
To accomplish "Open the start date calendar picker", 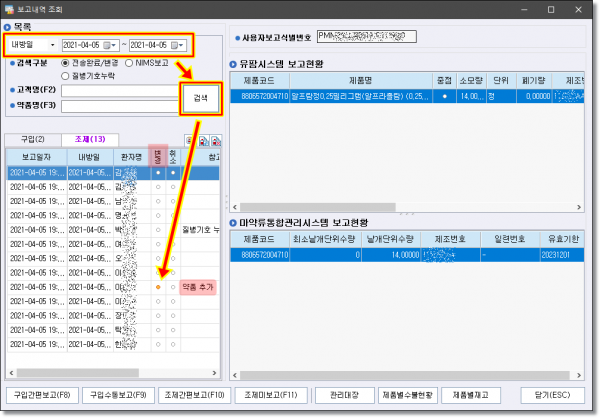I will click(x=112, y=45).
